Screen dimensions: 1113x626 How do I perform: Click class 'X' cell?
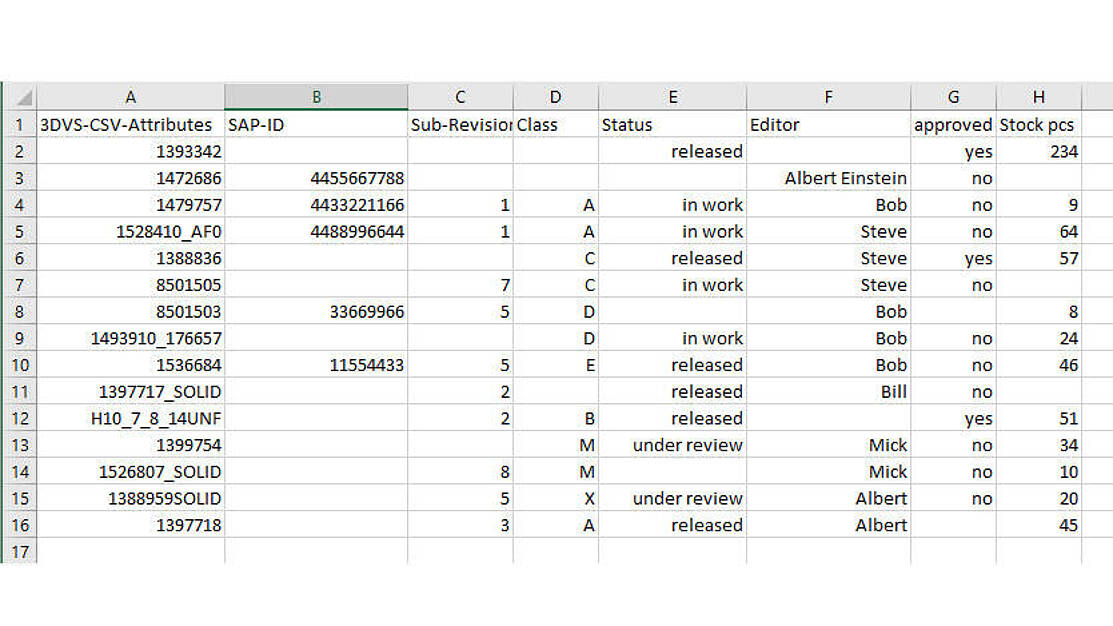tap(555, 498)
